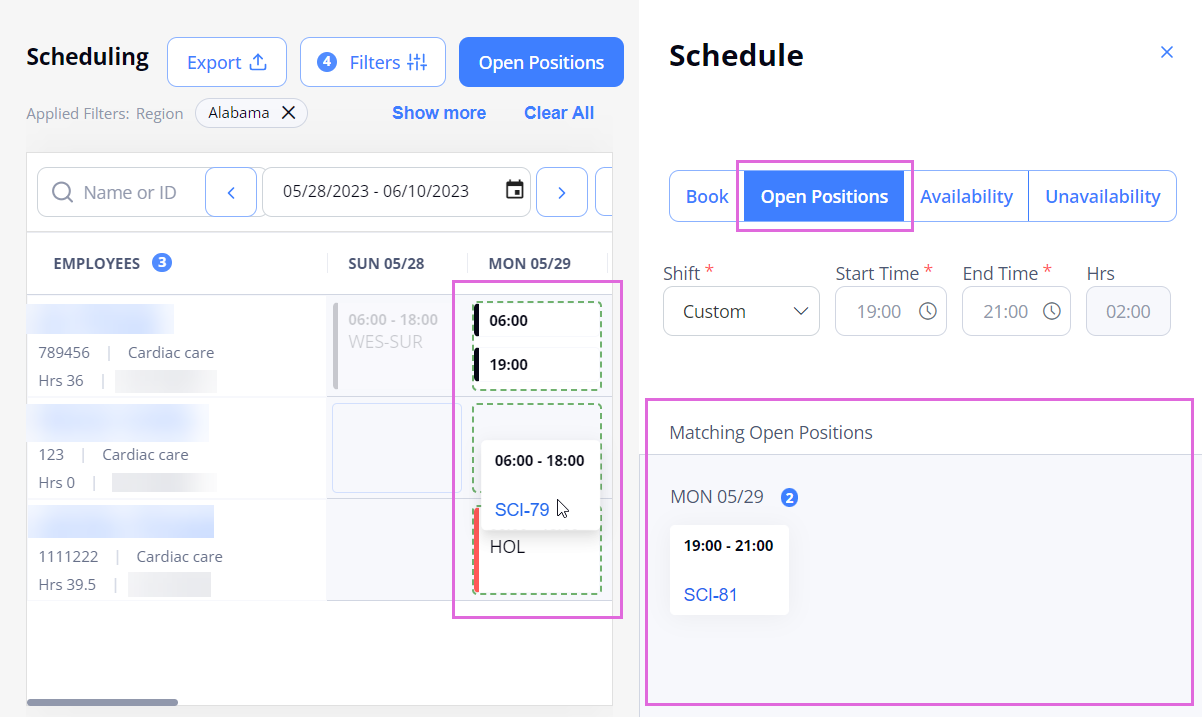
Task: Click the clock icon in End Time field
Action: (x=1052, y=311)
